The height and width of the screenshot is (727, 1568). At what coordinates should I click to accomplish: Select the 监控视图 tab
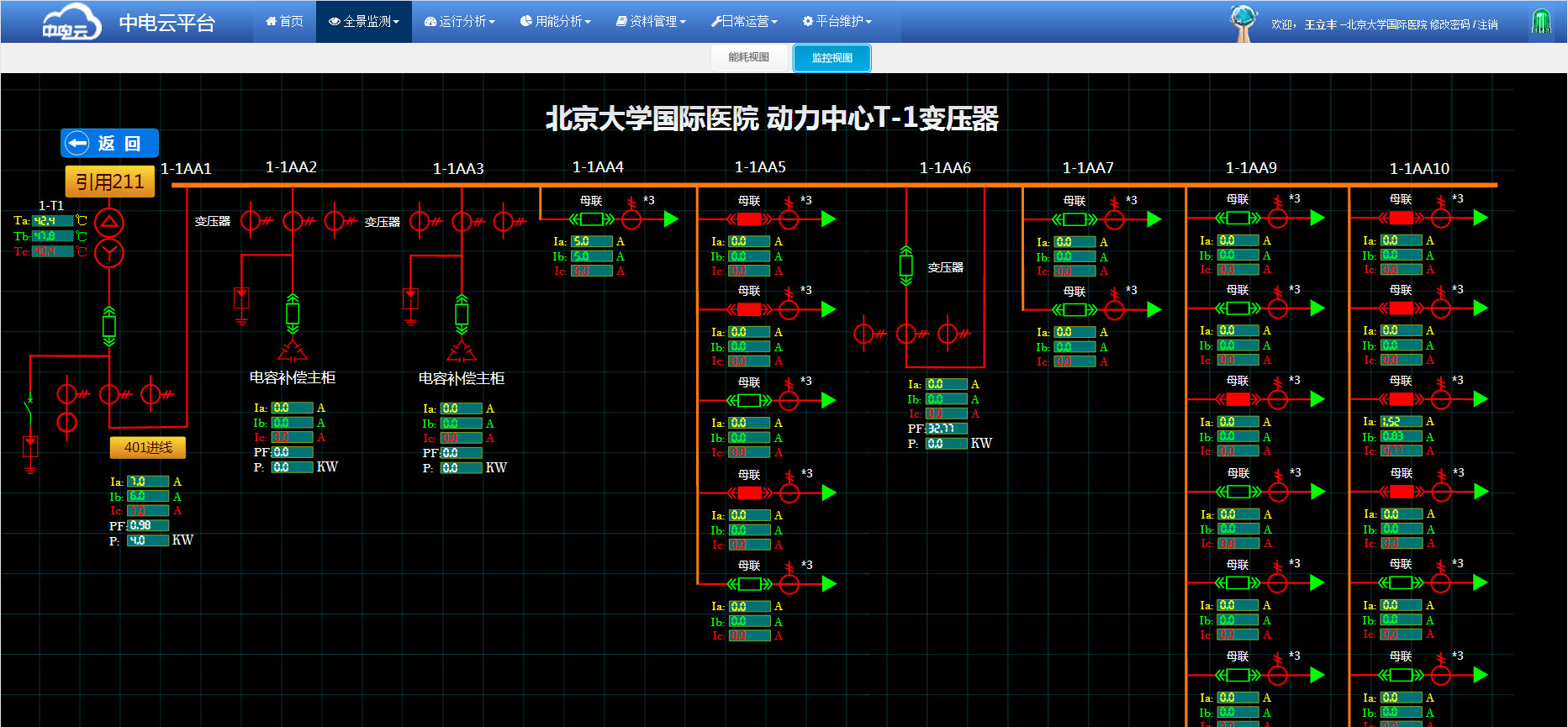tap(832, 58)
